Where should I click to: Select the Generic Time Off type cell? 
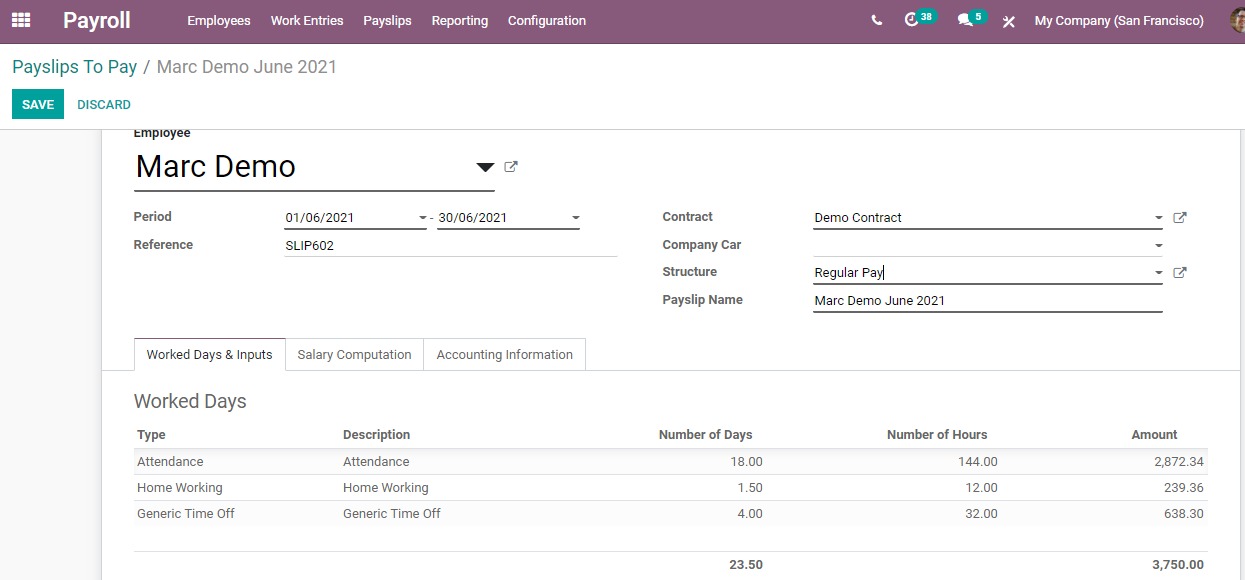coord(186,514)
